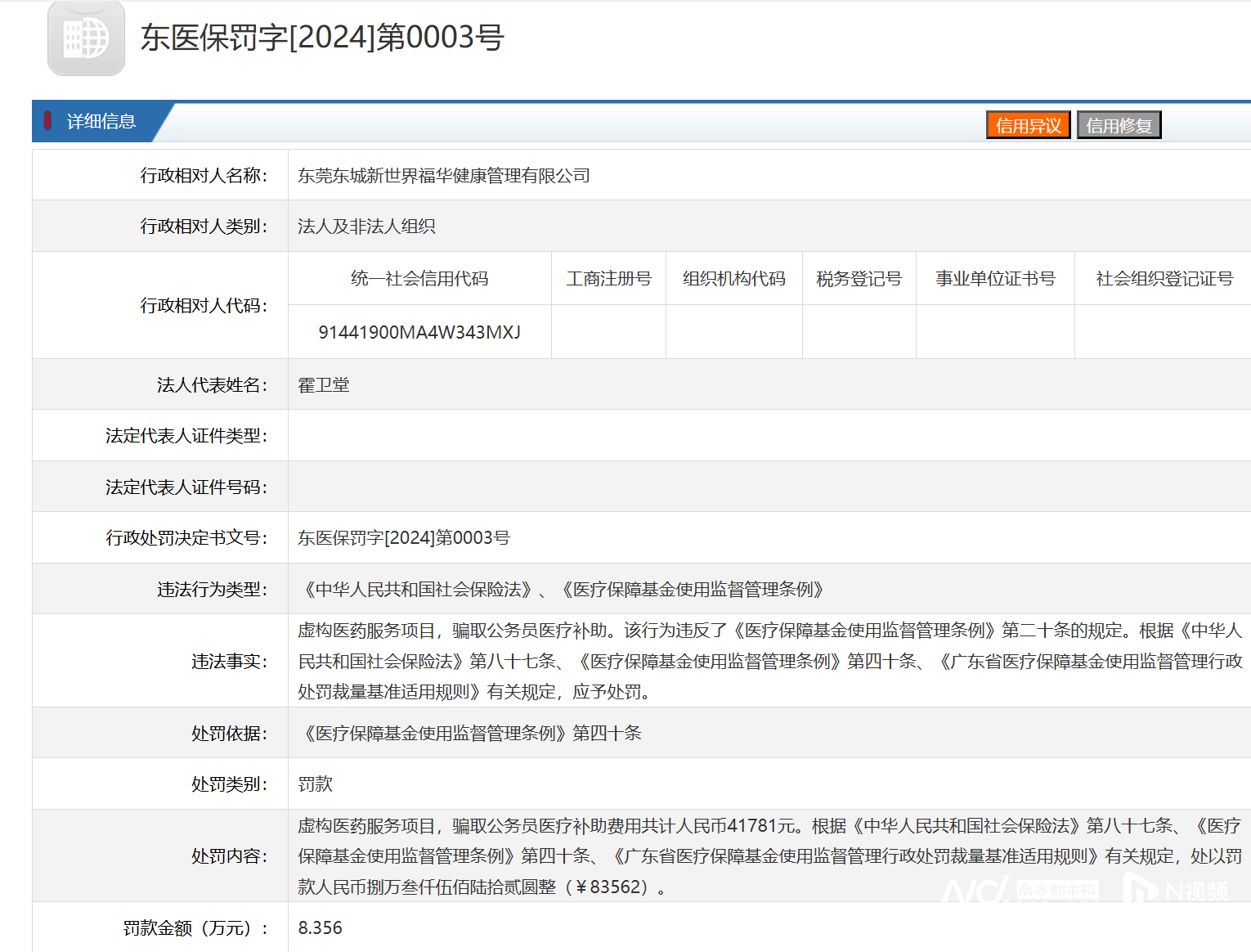Click the 法人代表姓名 label
1251x952 pixels.
[212, 385]
